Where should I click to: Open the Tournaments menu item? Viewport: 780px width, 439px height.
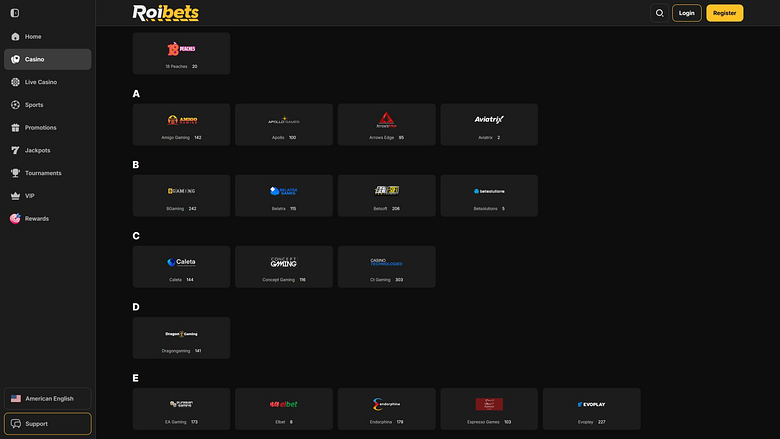[x=48, y=173]
